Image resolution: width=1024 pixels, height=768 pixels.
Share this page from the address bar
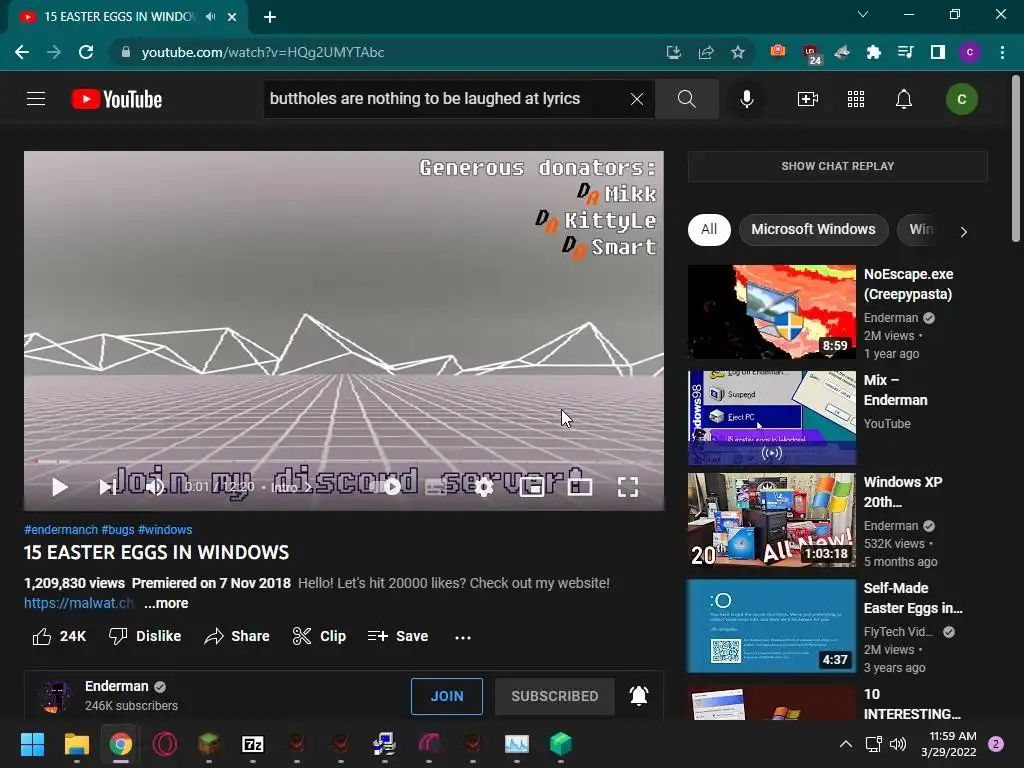[706, 52]
